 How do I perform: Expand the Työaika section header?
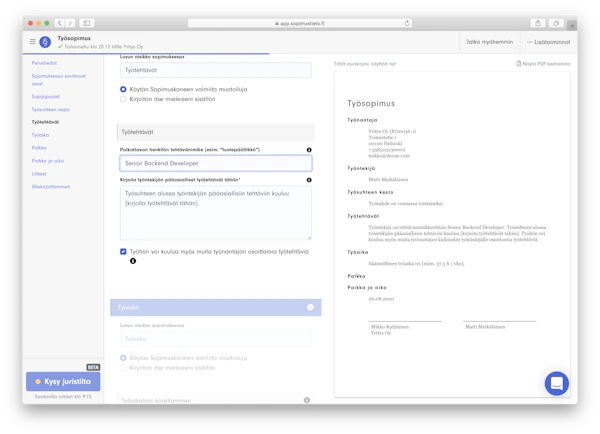click(216, 307)
